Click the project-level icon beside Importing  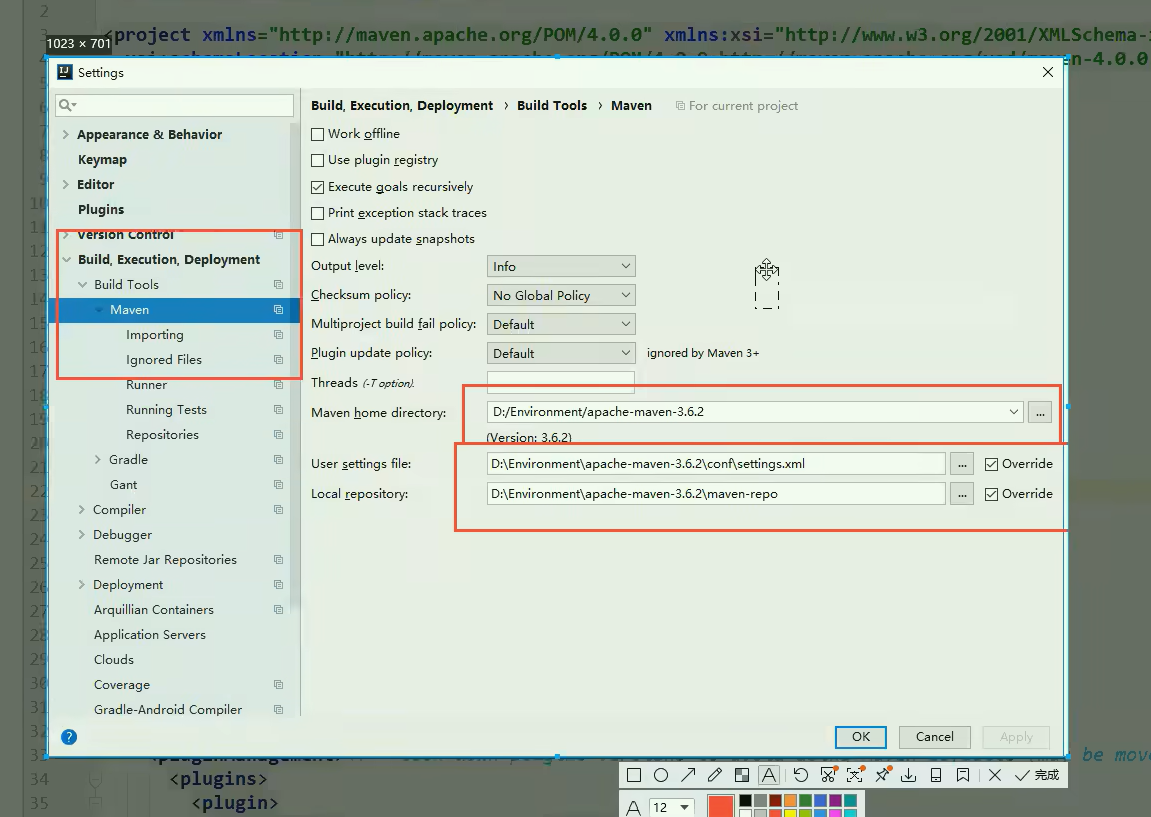[278, 335]
